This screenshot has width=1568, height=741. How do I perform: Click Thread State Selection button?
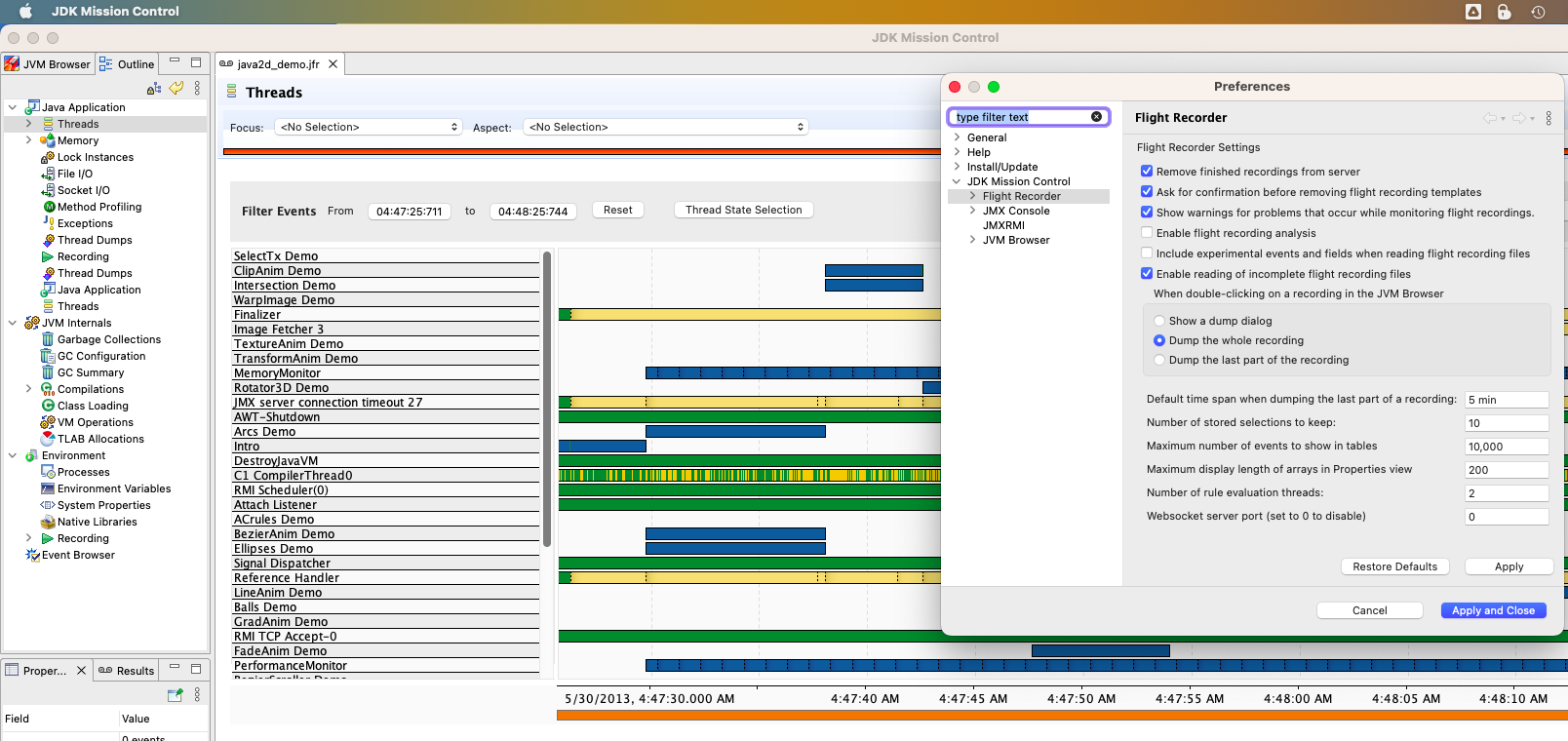tap(743, 210)
